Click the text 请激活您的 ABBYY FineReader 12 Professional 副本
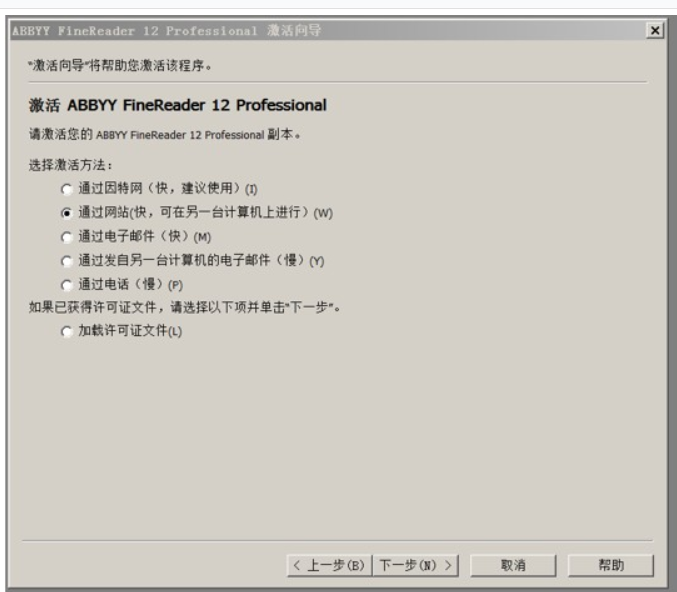The width and height of the screenshot is (677, 592). (165, 135)
